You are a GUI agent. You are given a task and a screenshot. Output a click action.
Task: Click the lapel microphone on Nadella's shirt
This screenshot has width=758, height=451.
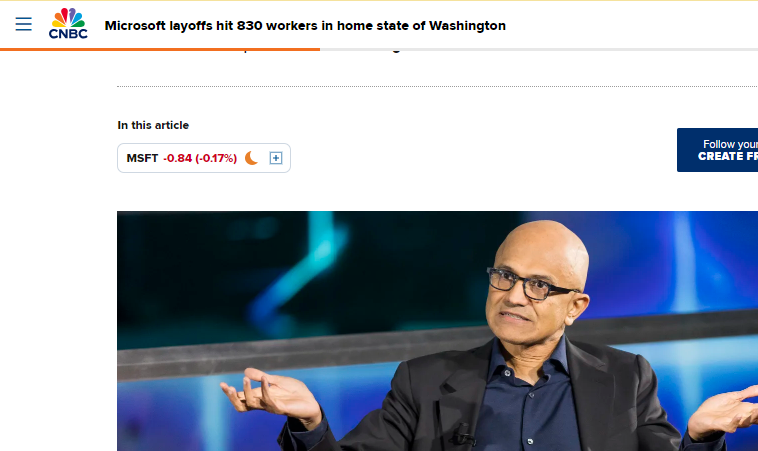462,435
